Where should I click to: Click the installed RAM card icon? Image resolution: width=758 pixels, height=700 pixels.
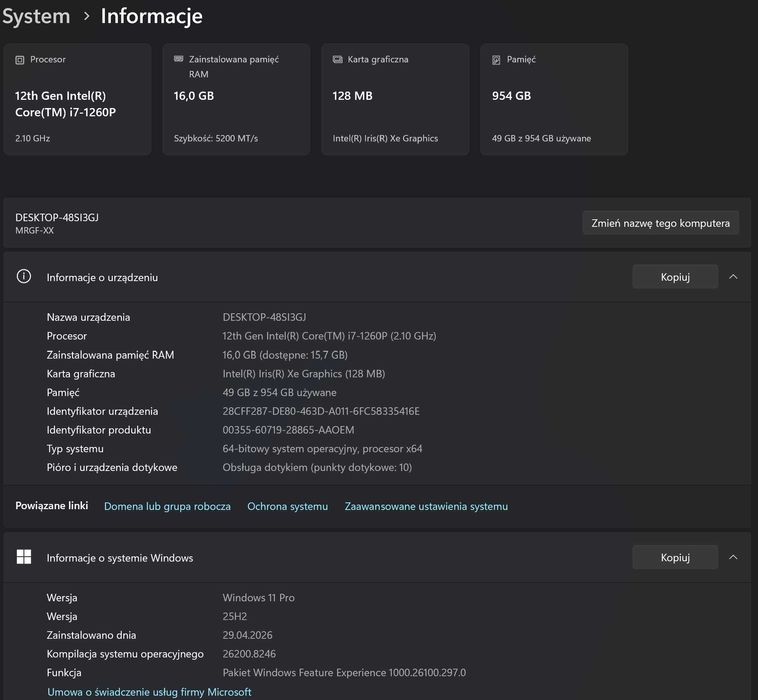click(178, 59)
